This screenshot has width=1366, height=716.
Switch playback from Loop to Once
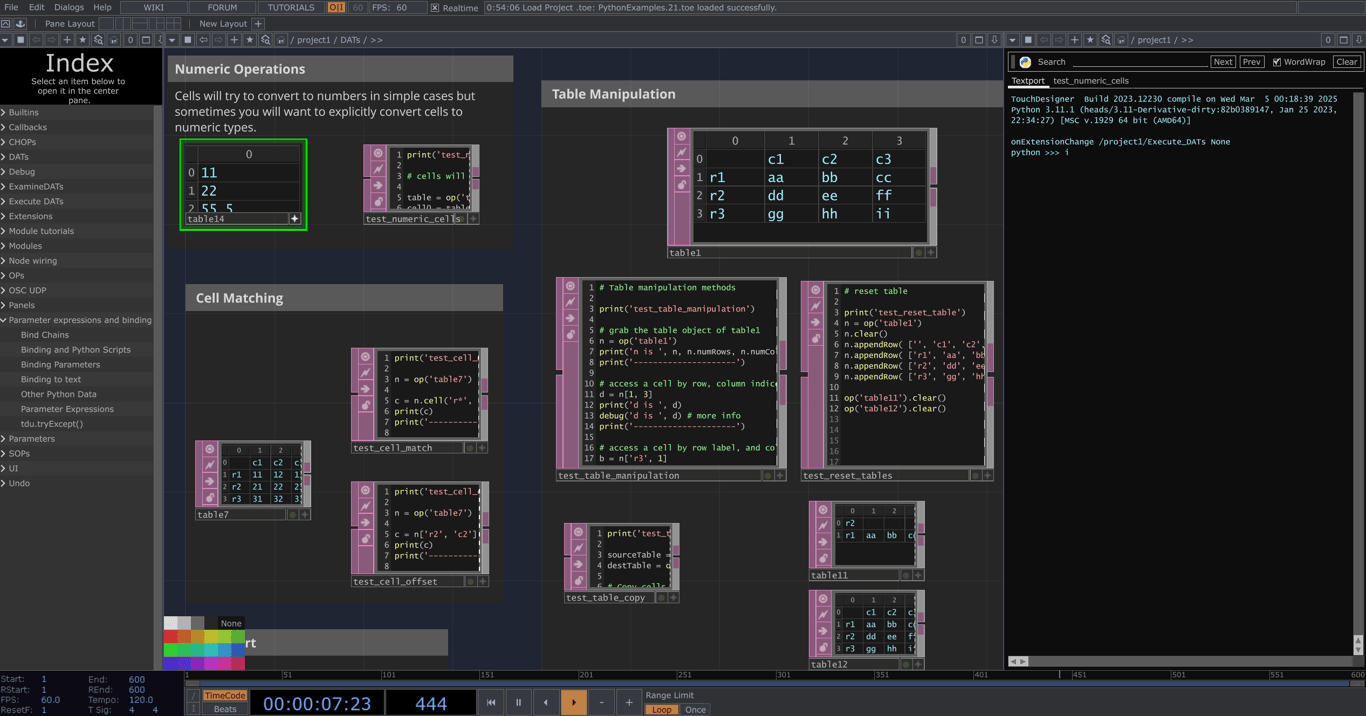[x=695, y=710]
